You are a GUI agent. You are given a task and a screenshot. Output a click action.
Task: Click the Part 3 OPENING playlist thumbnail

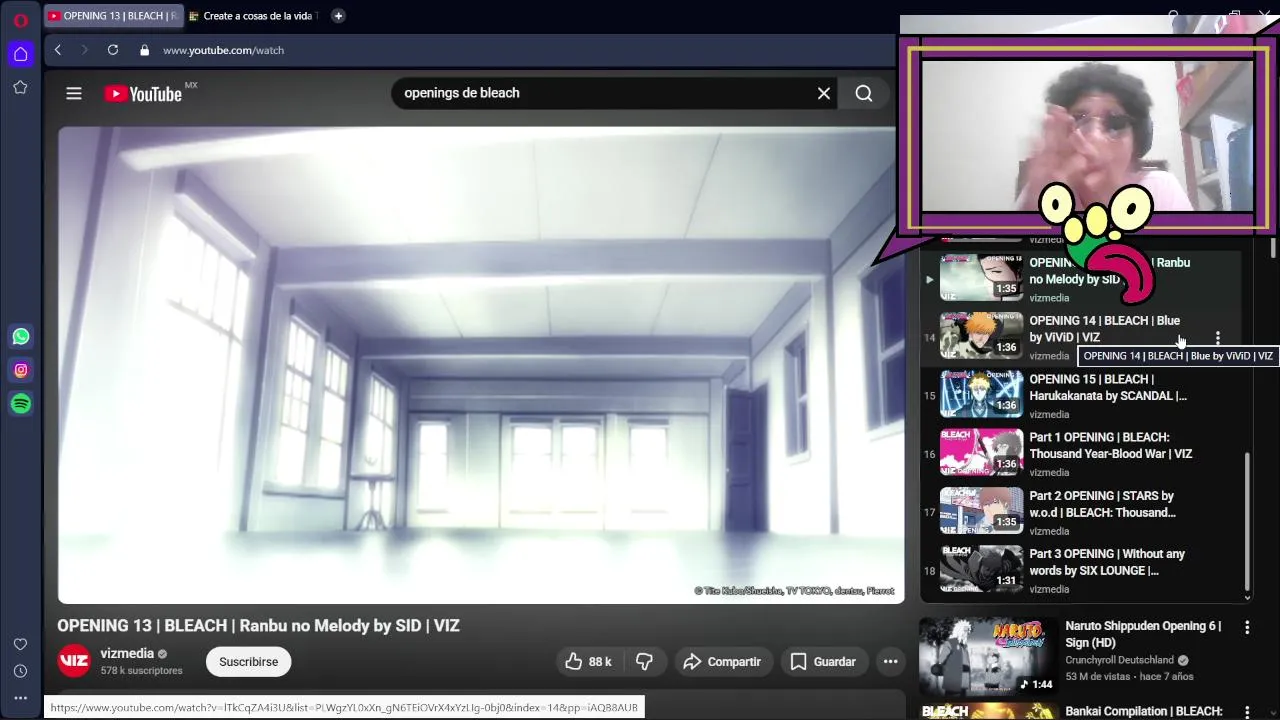click(x=981, y=568)
